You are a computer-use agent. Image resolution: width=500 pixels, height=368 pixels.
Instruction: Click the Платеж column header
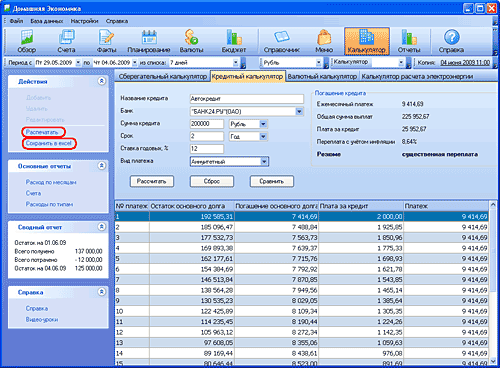[446, 206]
